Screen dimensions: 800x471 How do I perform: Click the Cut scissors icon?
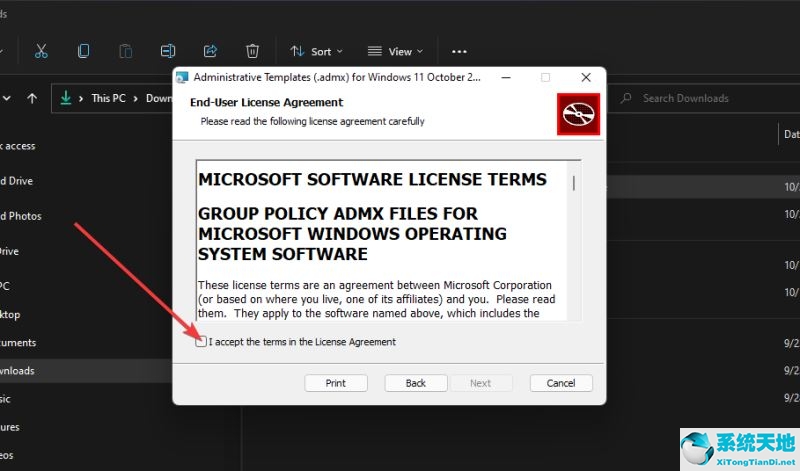pos(41,51)
